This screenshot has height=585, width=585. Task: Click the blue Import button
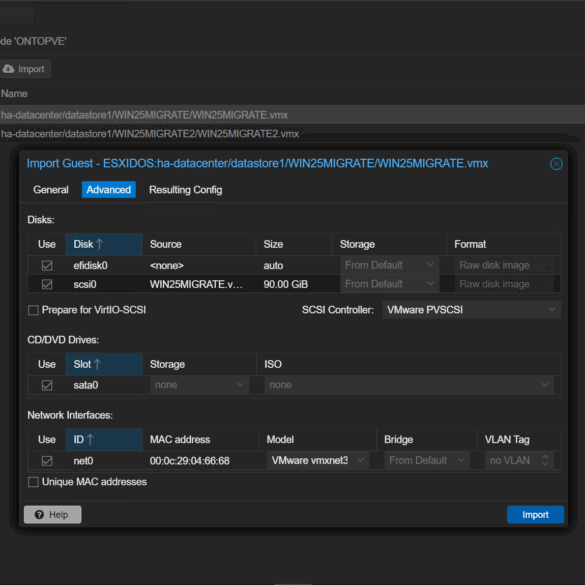tap(535, 514)
